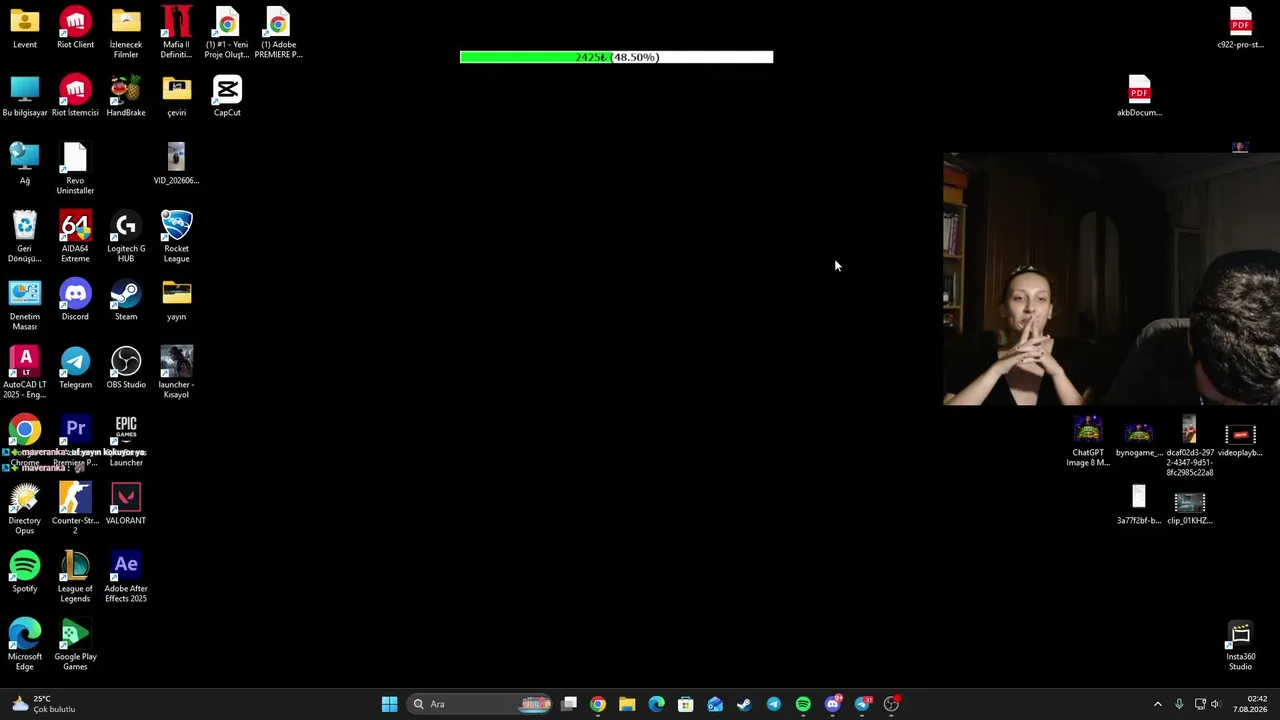Open File Explorer from the taskbar
The width and height of the screenshot is (1280, 720).
click(627, 704)
